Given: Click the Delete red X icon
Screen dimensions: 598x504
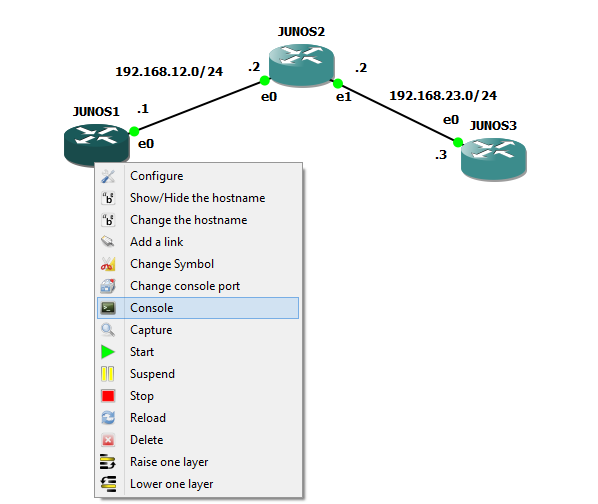Looking at the screenshot, I should click(x=108, y=440).
